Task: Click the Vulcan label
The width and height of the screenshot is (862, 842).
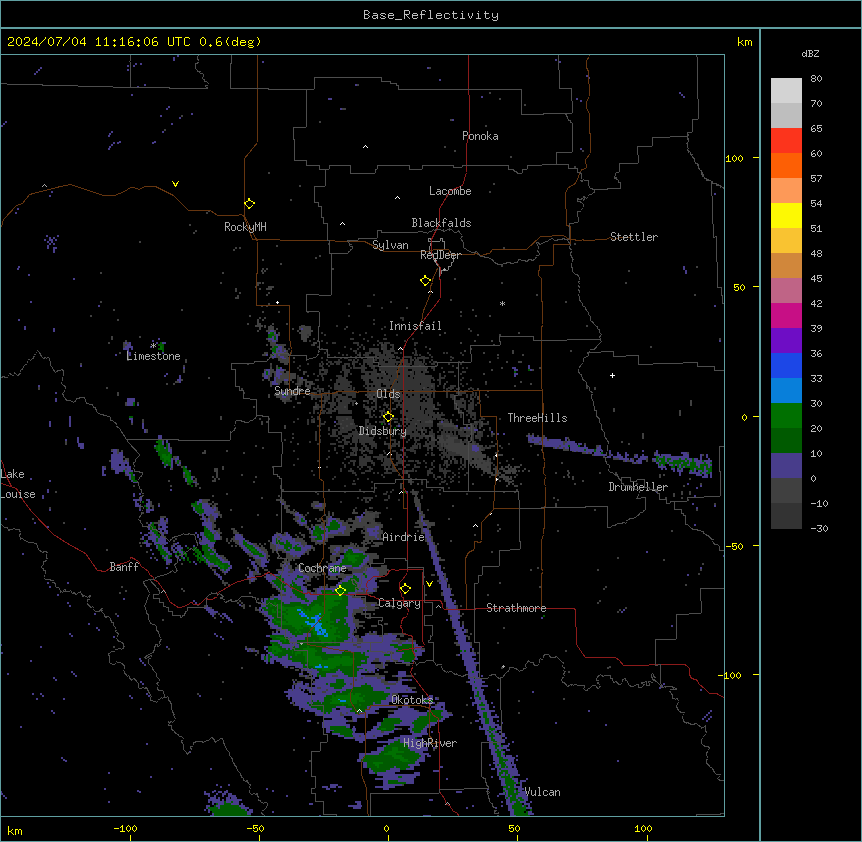Action: tap(543, 792)
